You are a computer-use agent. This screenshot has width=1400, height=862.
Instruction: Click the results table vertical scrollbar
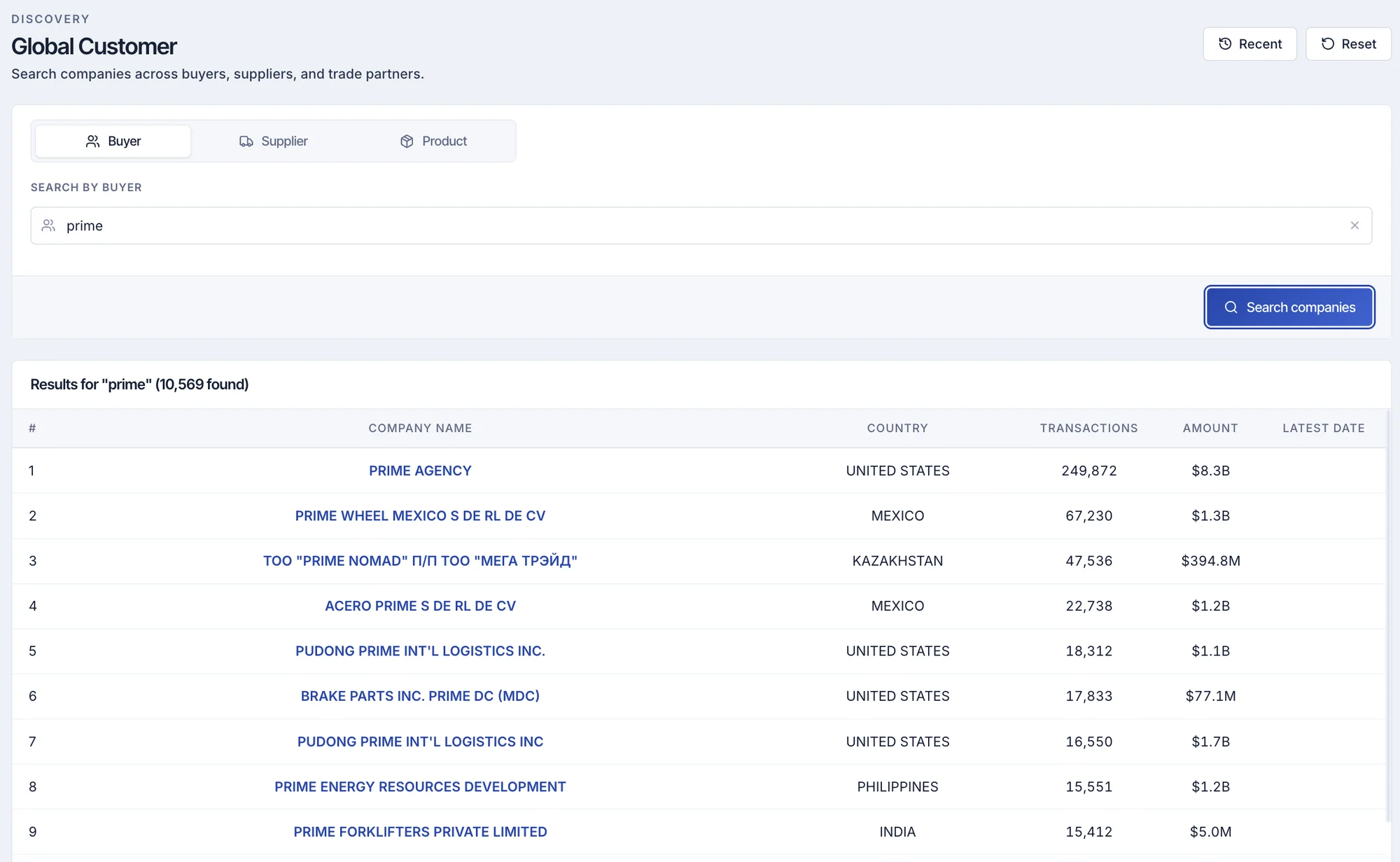pyautogui.click(x=1388, y=616)
